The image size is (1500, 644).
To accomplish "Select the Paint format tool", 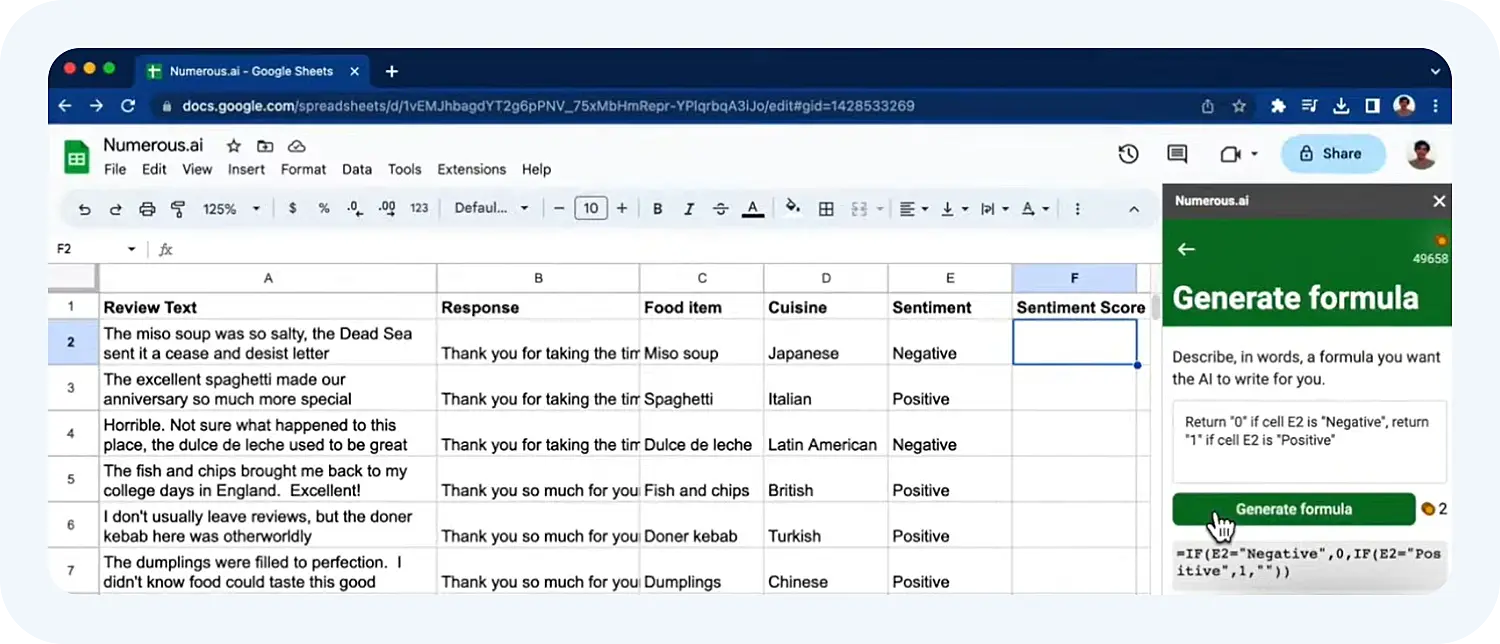I will coord(178,209).
